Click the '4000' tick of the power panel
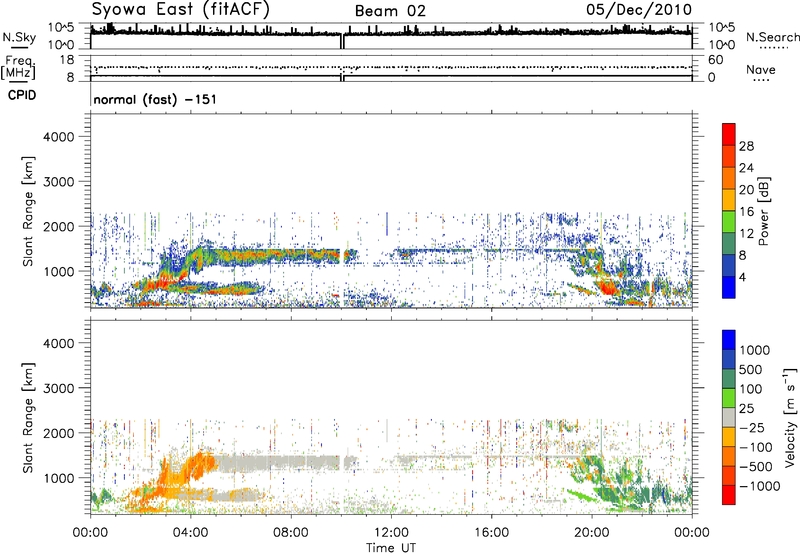The image size is (800, 554). [x=59, y=137]
